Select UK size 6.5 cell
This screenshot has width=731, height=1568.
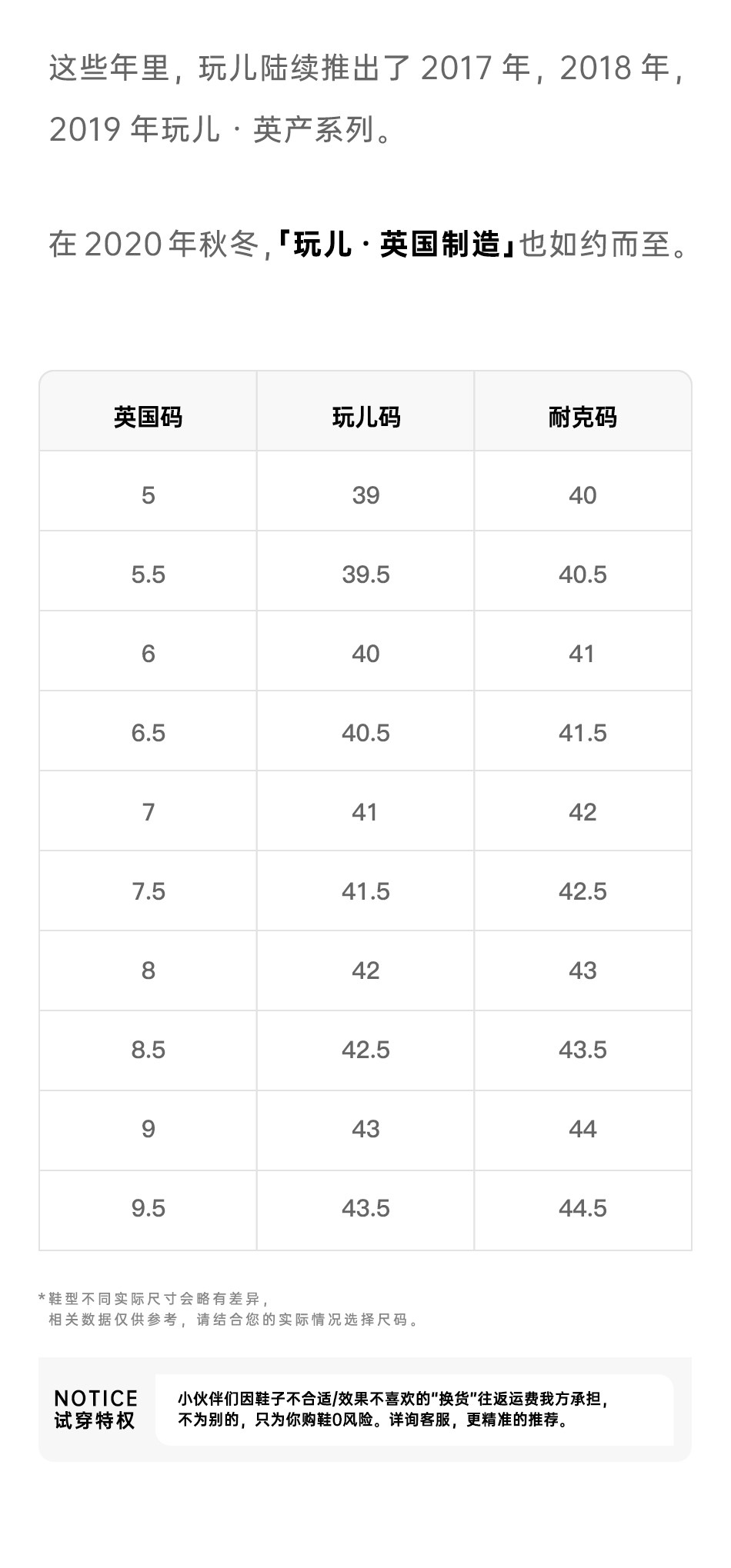pyautogui.click(x=148, y=733)
